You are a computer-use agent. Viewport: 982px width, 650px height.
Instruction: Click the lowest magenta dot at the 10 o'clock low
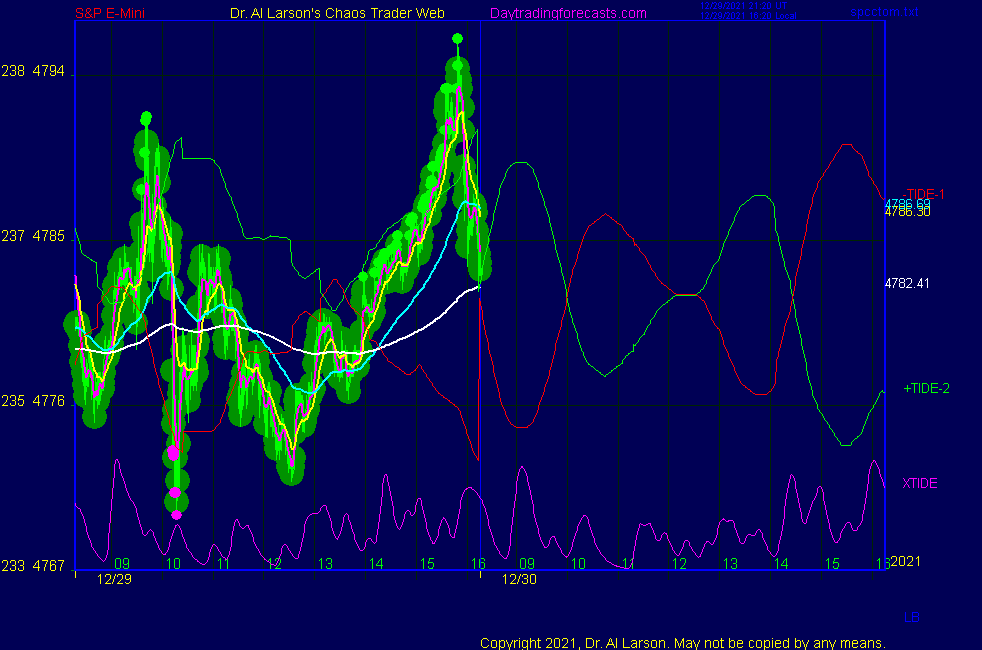[x=177, y=515]
